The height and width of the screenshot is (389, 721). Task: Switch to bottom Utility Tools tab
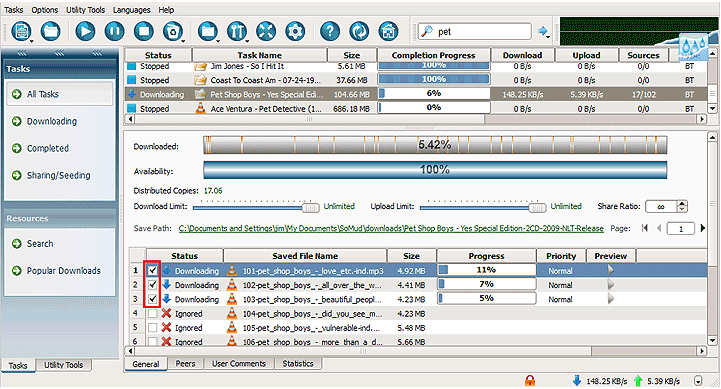point(63,365)
